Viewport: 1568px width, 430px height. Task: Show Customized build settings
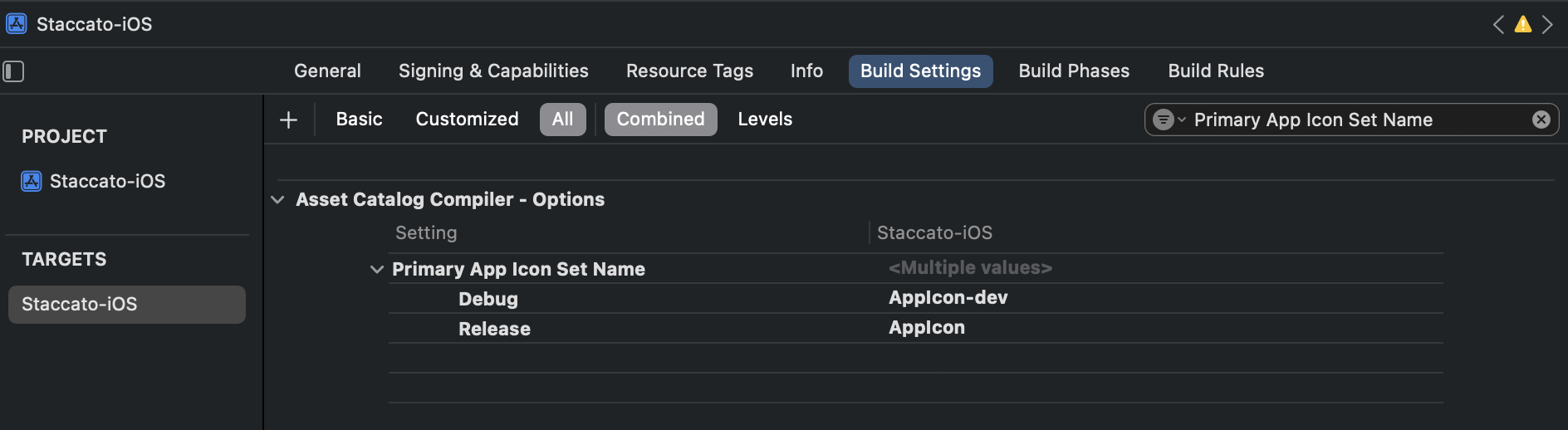467,120
